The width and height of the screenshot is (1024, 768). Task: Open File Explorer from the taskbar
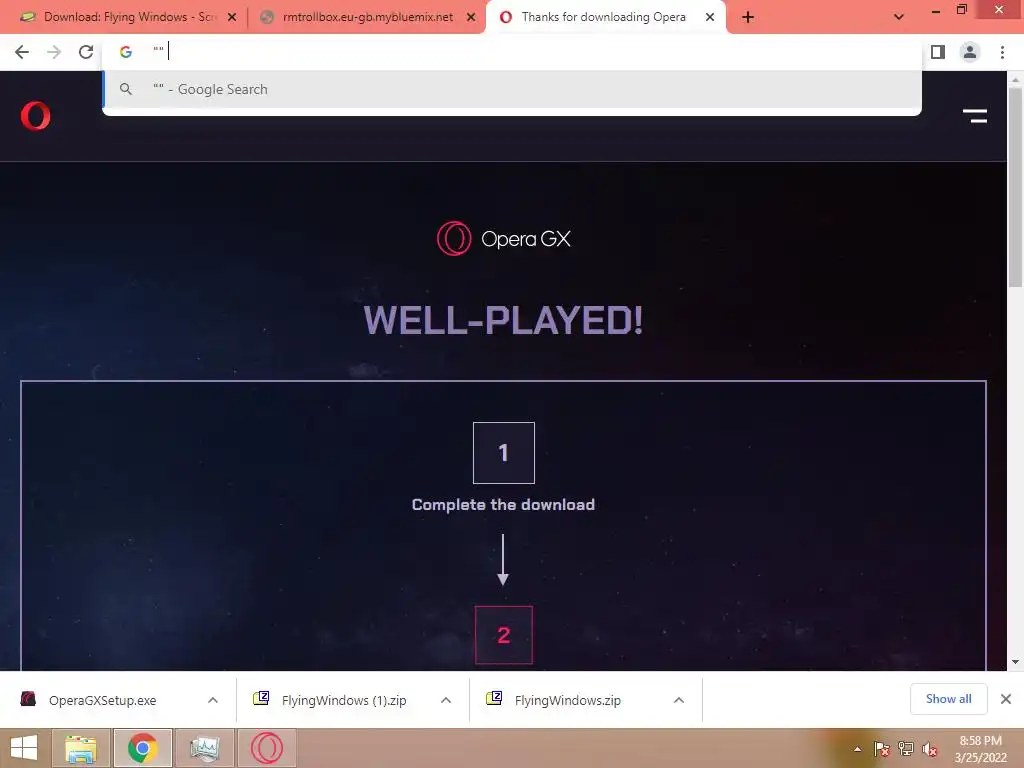[80, 748]
